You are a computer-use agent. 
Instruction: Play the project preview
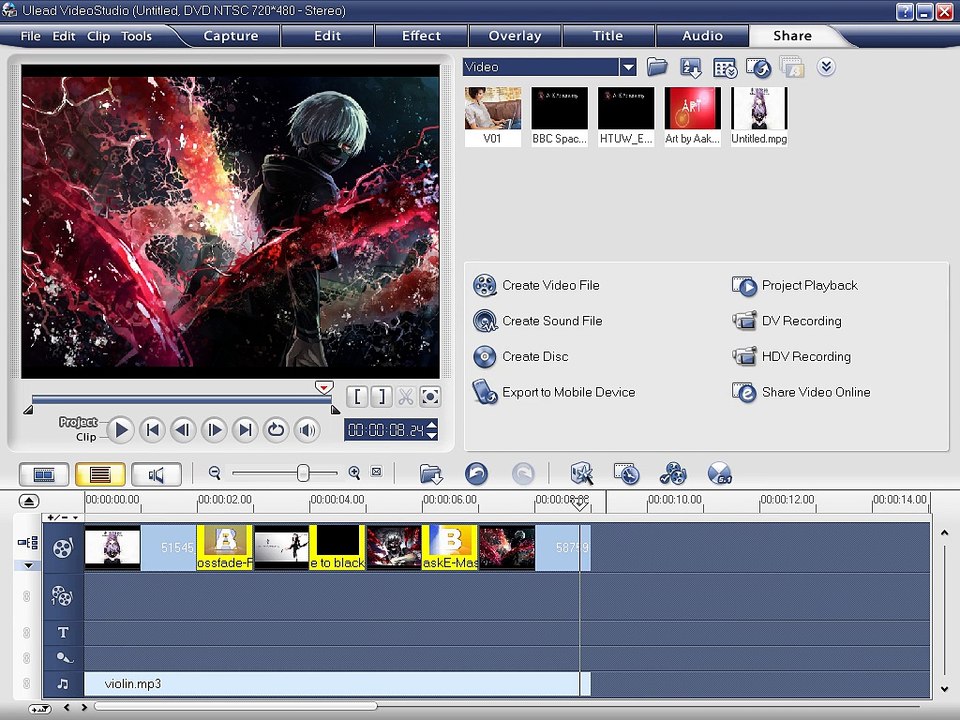tap(121, 430)
